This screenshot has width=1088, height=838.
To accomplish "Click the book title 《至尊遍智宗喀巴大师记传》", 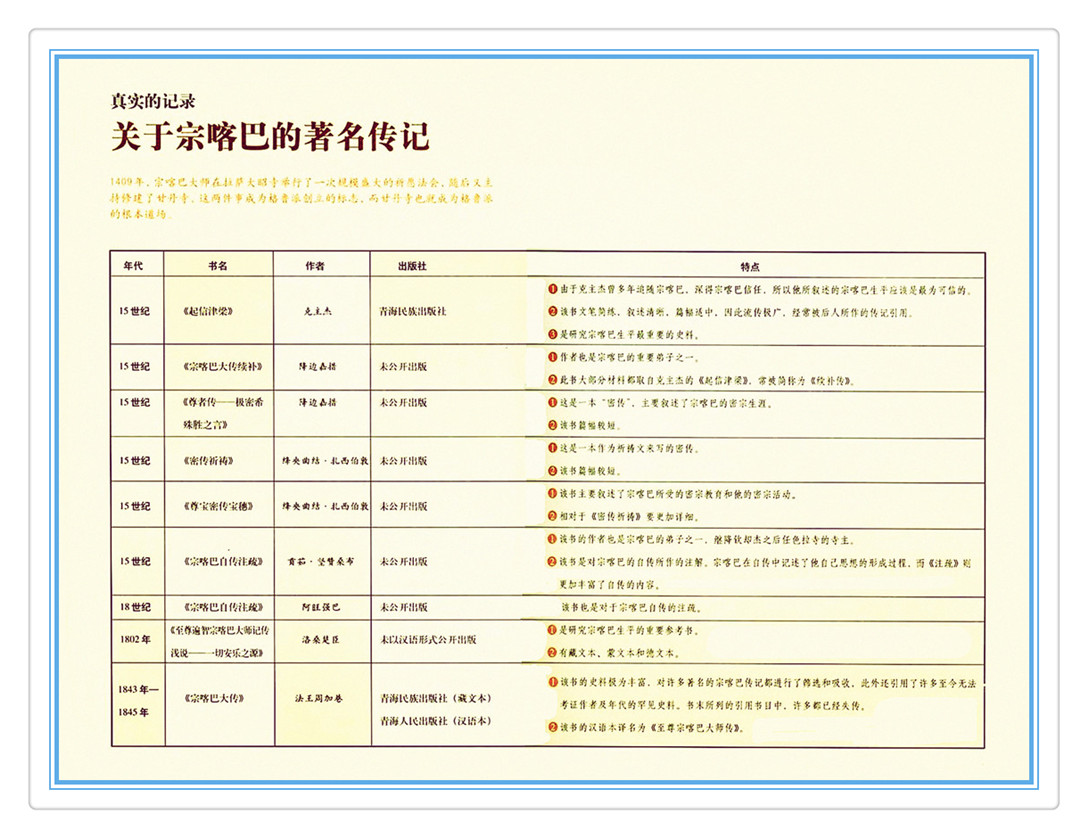I will pyautogui.click(x=219, y=630).
